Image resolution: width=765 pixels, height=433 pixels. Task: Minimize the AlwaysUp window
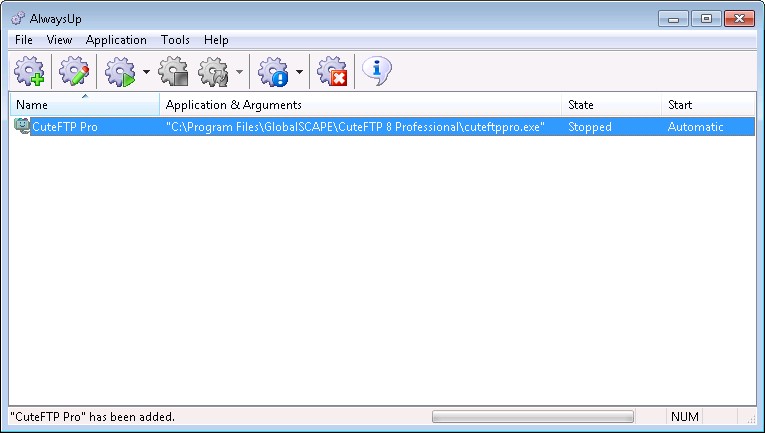click(x=674, y=19)
